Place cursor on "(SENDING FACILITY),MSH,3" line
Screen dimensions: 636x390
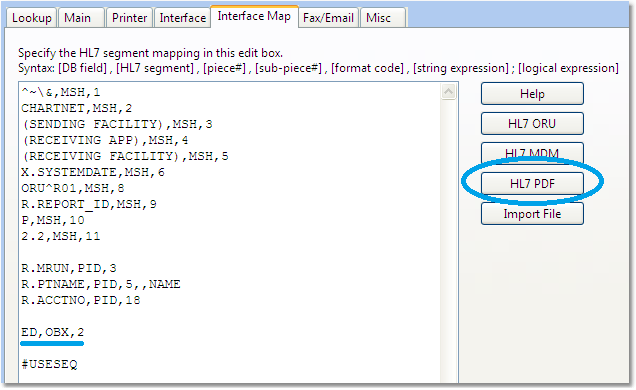[x=117, y=124]
